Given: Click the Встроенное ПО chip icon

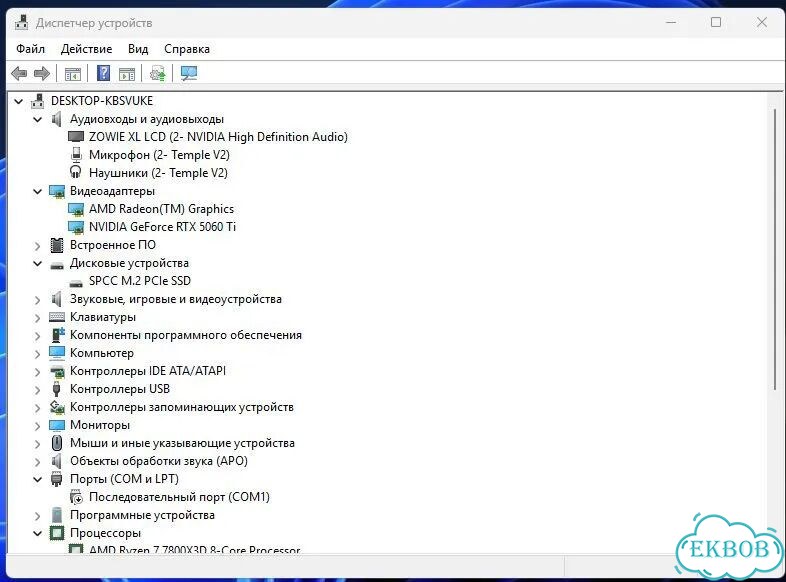Looking at the screenshot, I should pos(57,245).
